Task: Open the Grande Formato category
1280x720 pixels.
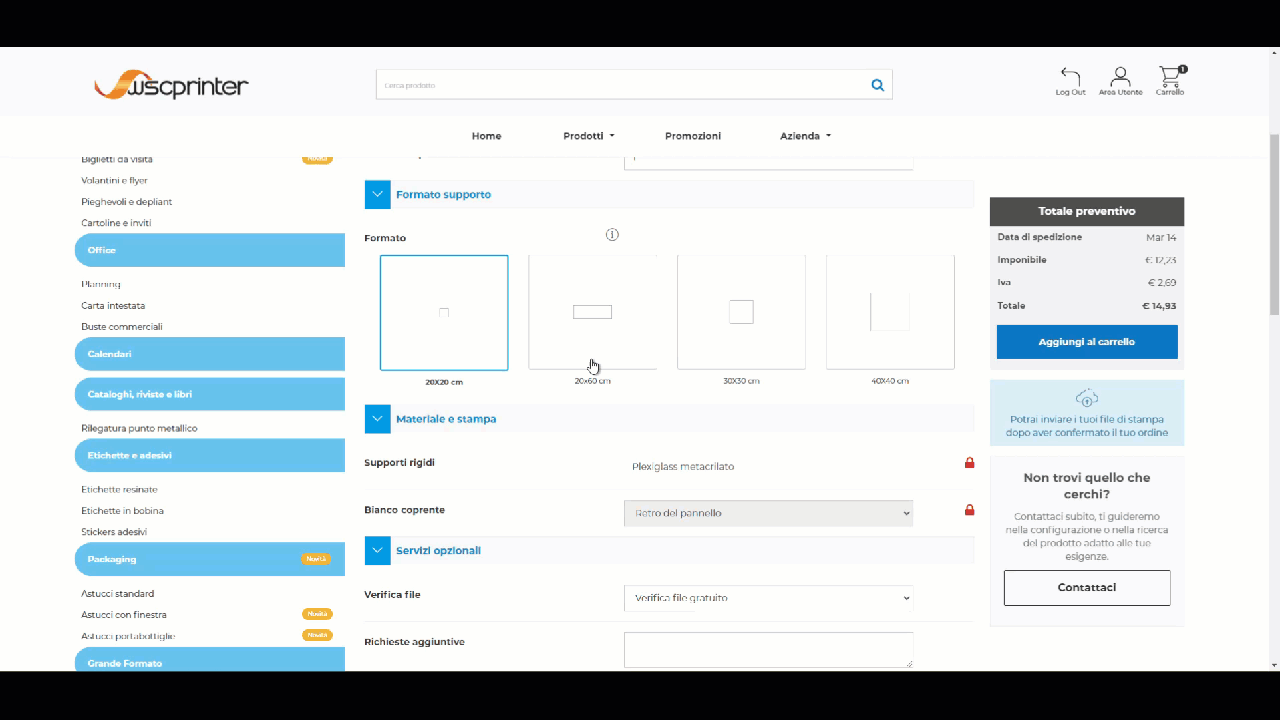Action: coord(210,660)
